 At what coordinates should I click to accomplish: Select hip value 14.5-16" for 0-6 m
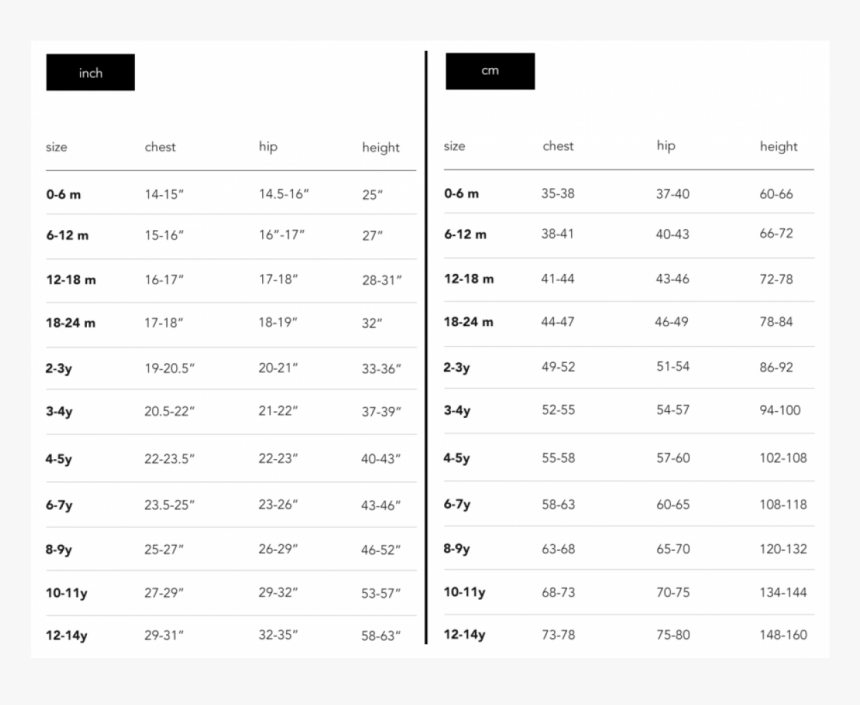click(x=284, y=194)
